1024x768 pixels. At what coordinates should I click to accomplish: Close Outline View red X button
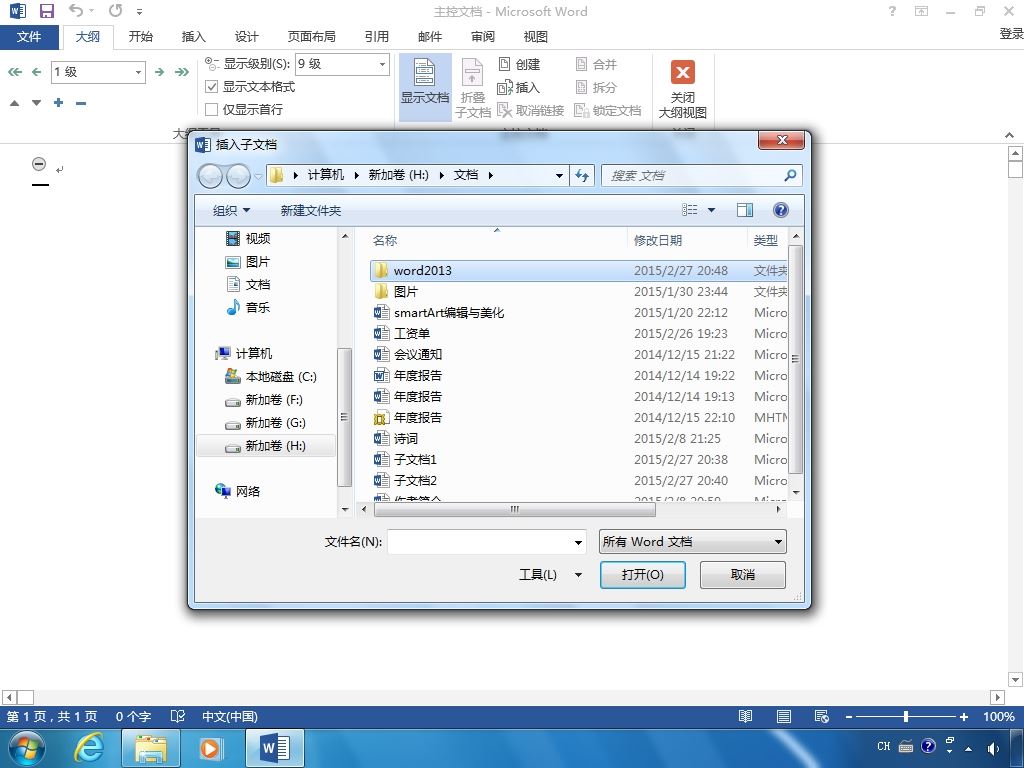pos(682,89)
